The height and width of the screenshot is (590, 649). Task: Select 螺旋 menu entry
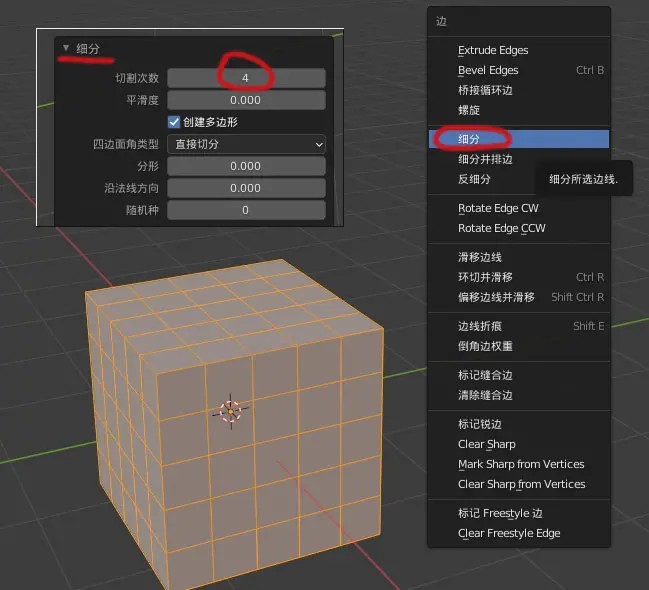click(x=519, y=110)
